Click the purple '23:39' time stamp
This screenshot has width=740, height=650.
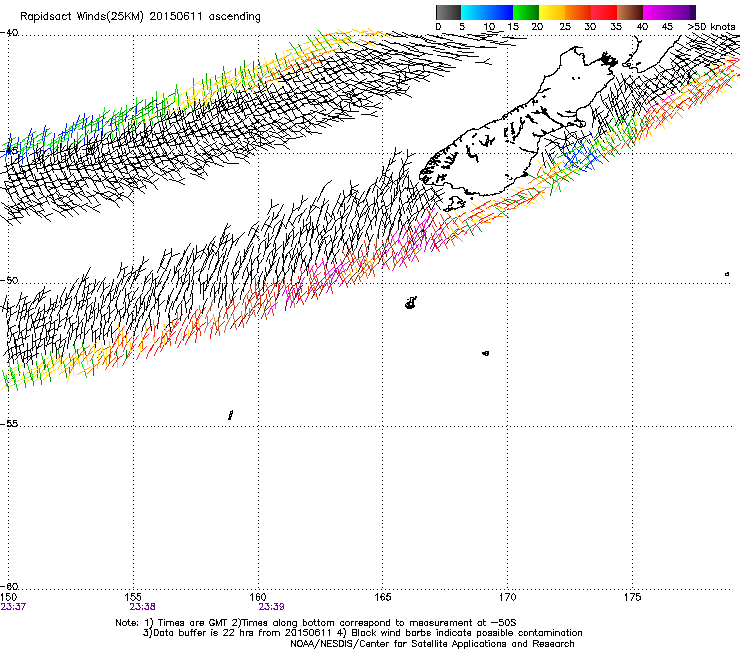pyautogui.click(x=271, y=607)
